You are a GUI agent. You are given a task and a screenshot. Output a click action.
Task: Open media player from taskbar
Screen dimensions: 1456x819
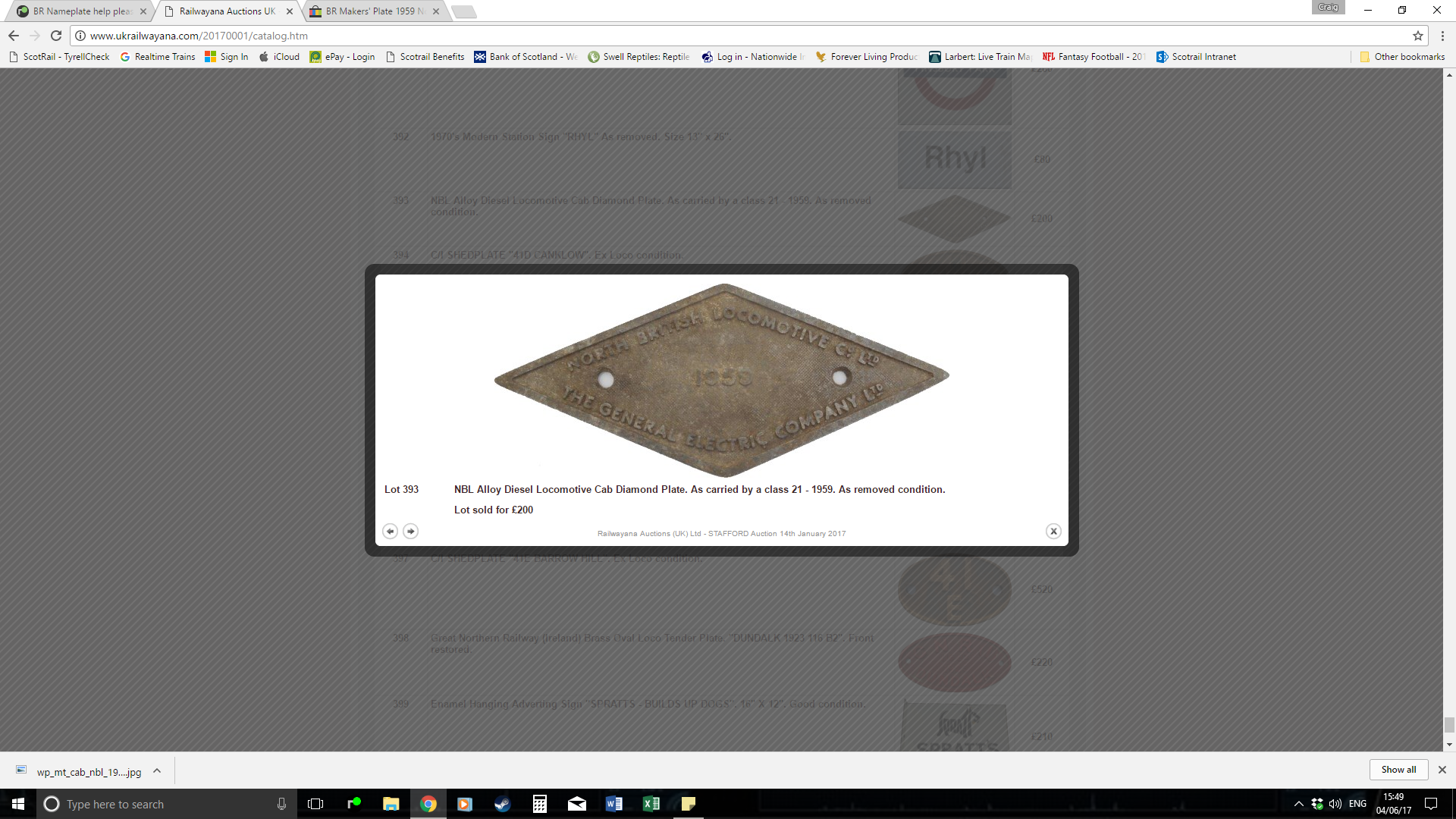pos(465,804)
